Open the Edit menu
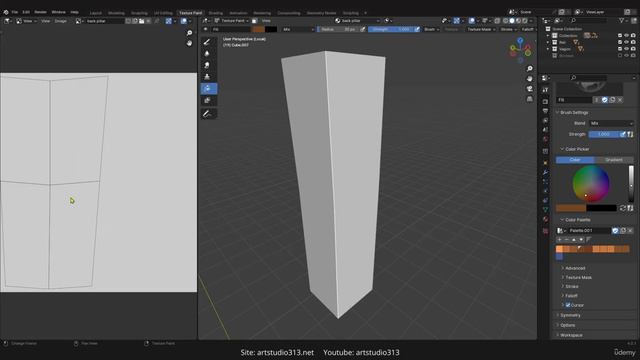 point(26,12)
